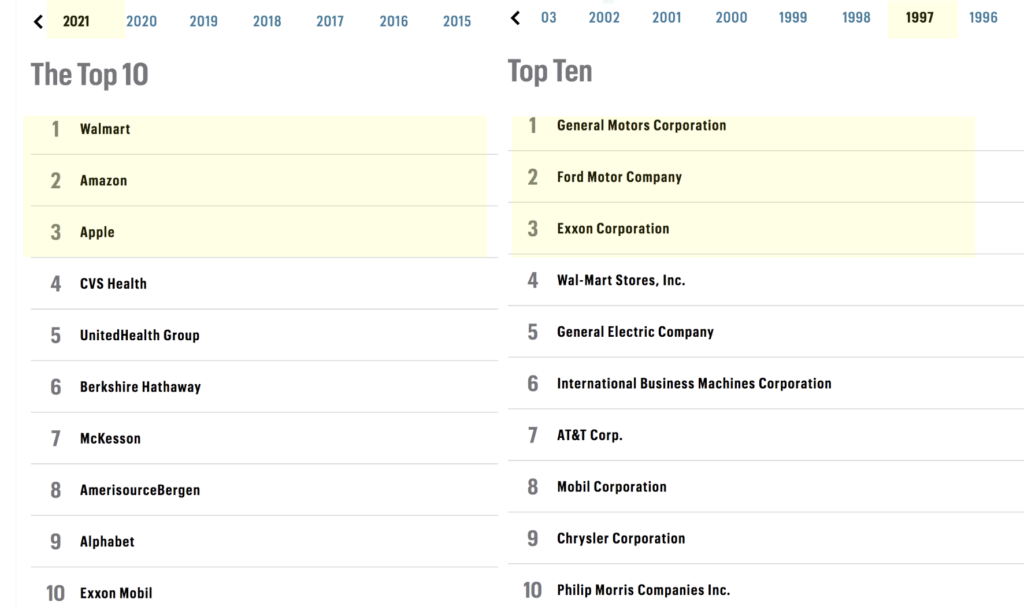Click the left chevron beside 03
The width and height of the screenshot is (1024, 610).
(x=516, y=18)
